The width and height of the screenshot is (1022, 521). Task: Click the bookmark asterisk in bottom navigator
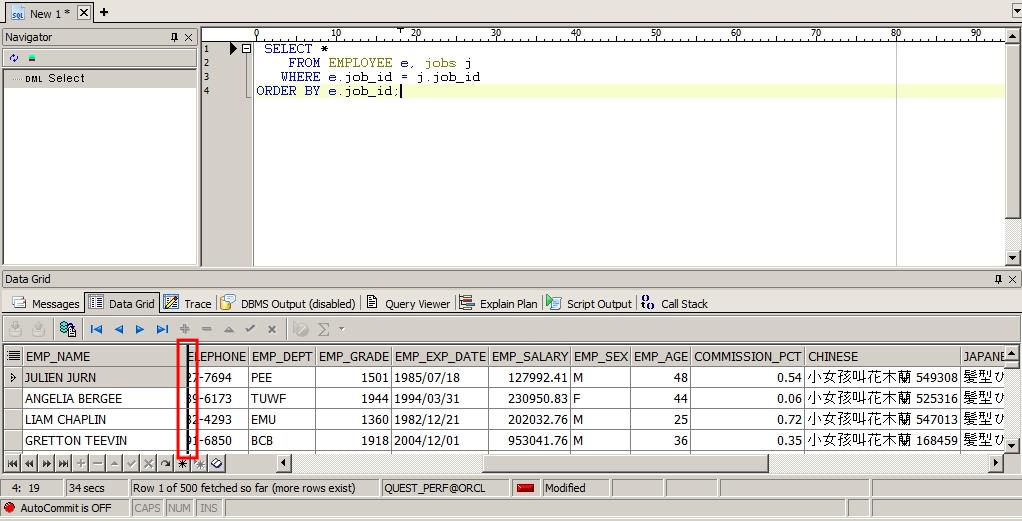click(x=182, y=463)
